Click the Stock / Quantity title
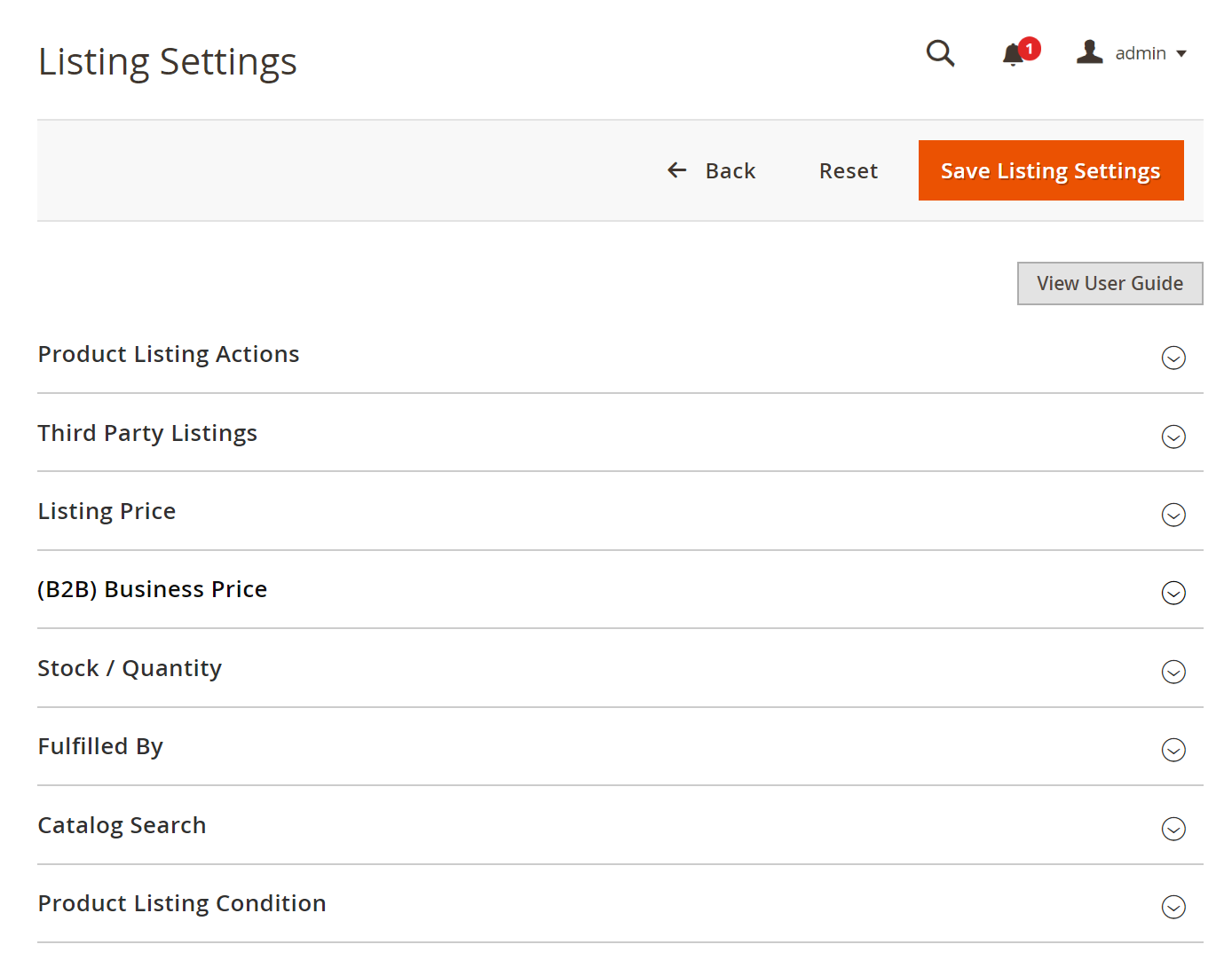The height and width of the screenshot is (976, 1232). (x=130, y=668)
